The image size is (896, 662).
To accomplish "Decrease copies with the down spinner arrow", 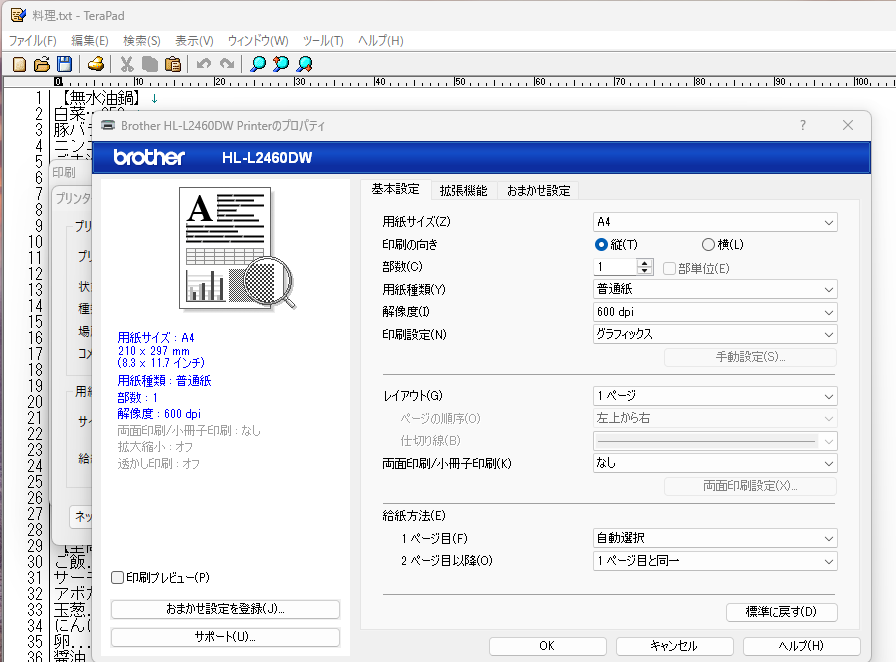I will [x=645, y=271].
